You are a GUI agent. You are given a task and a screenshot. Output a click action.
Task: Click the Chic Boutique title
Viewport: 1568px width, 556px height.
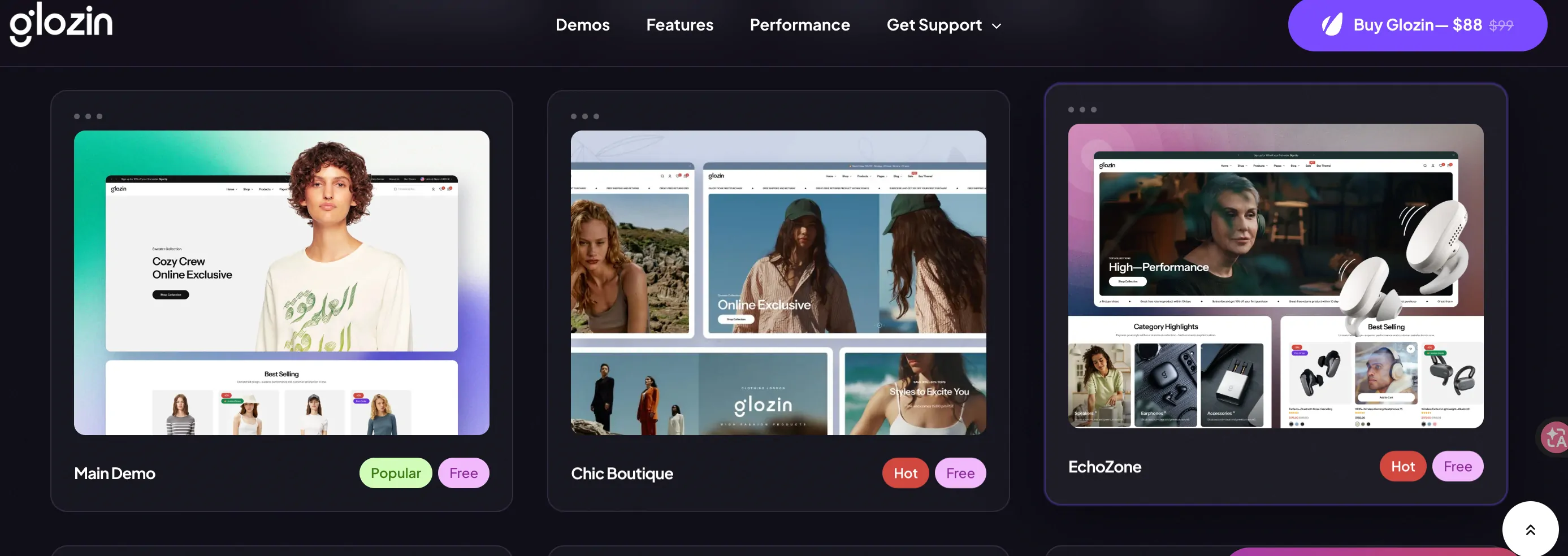coord(621,474)
